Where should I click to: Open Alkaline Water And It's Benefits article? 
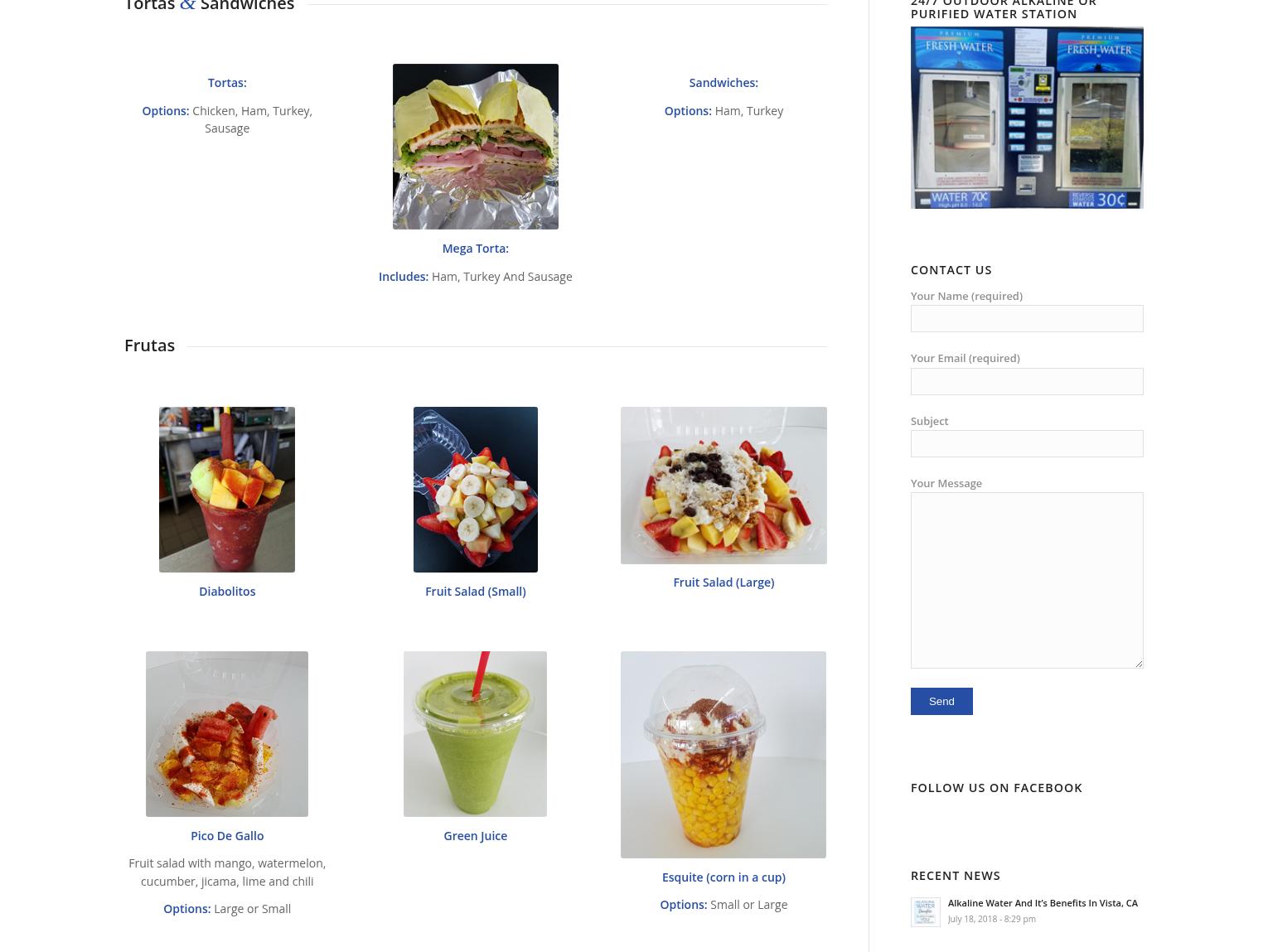[x=1043, y=903]
